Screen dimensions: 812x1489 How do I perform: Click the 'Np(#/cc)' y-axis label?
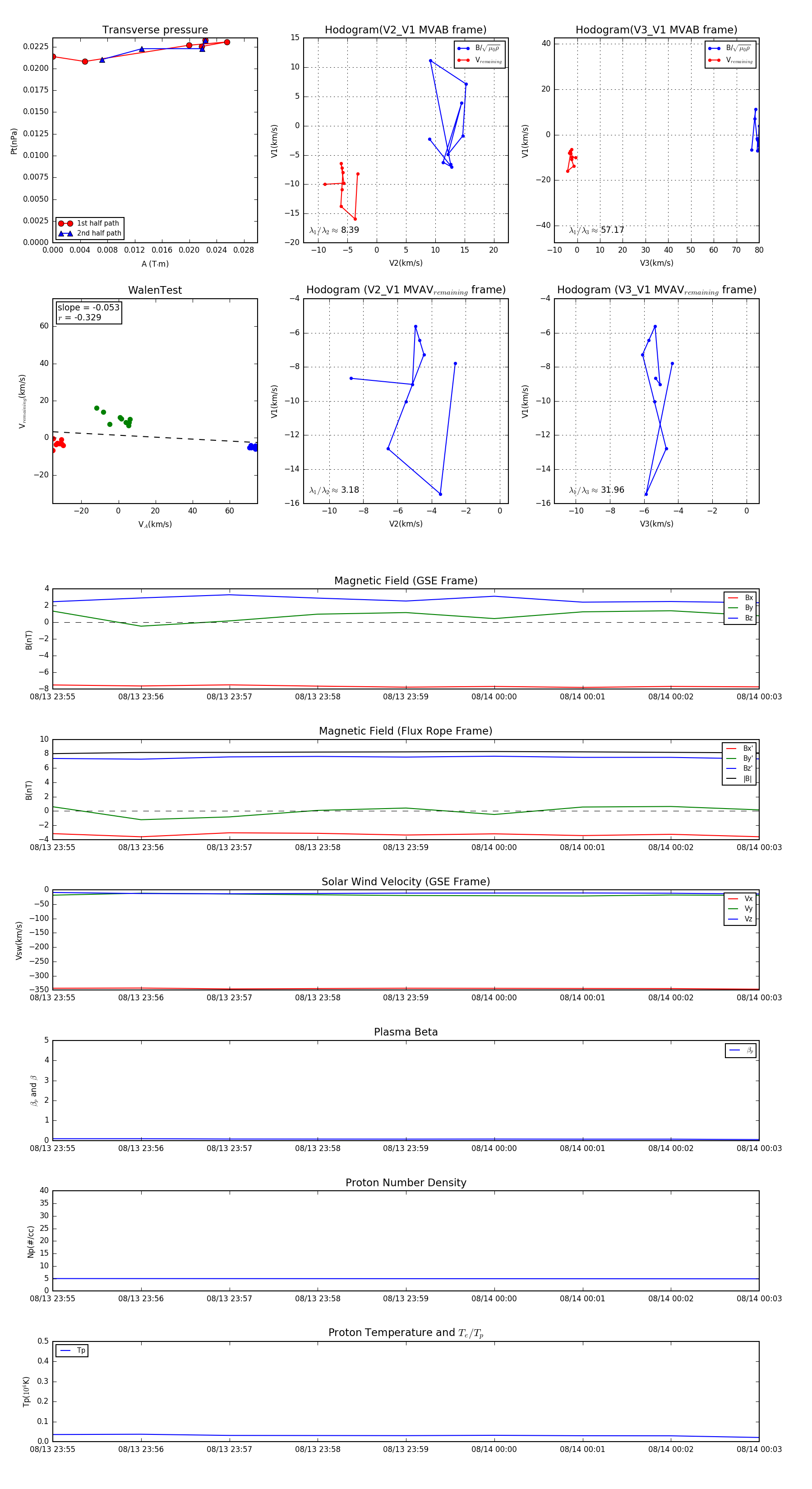click(x=31, y=1242)
